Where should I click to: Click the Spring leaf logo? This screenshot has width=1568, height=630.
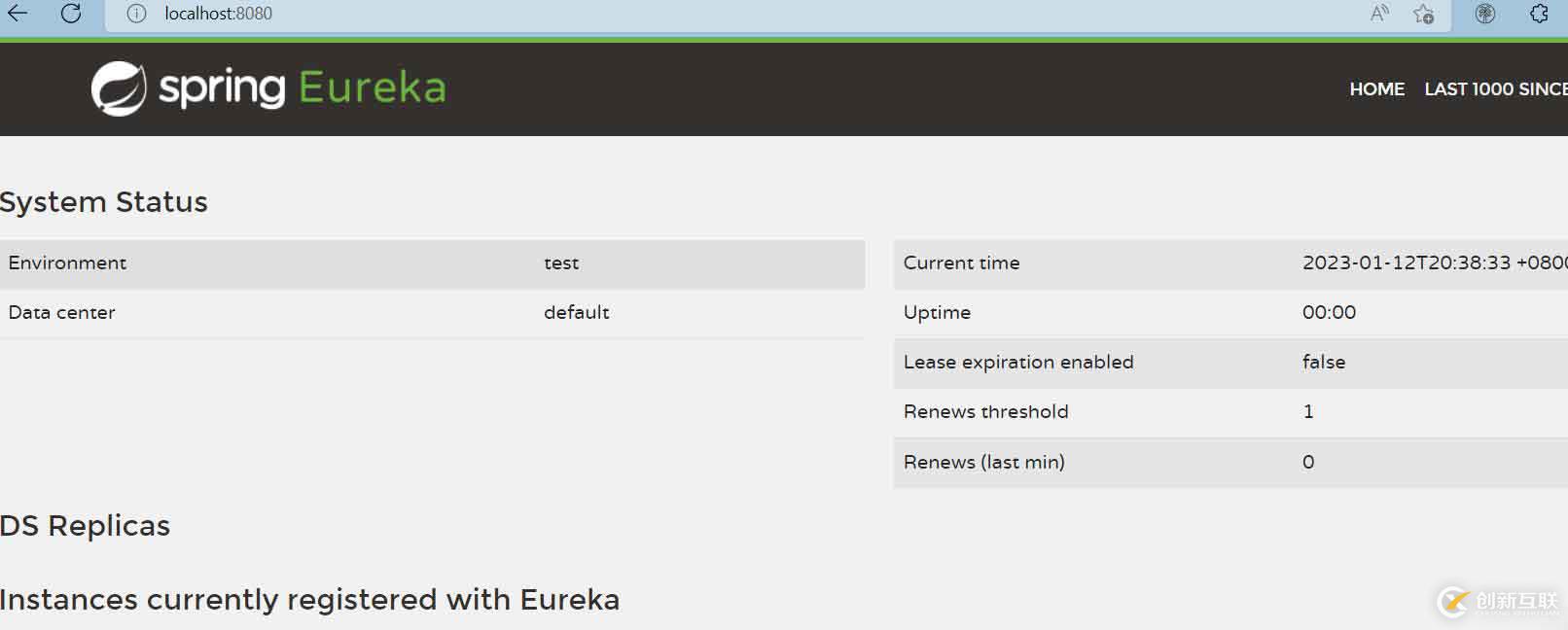119,88
